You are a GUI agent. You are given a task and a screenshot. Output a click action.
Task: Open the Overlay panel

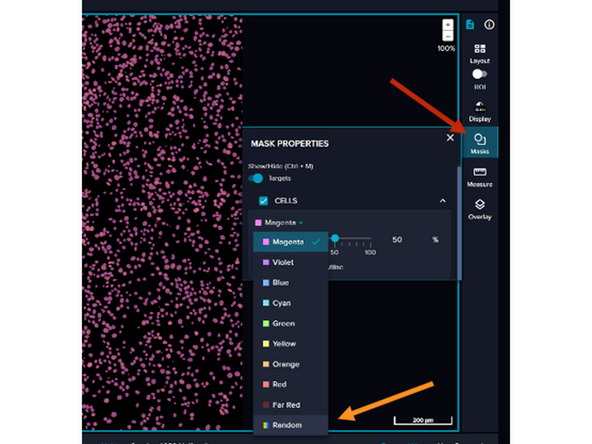pos(480,209)
